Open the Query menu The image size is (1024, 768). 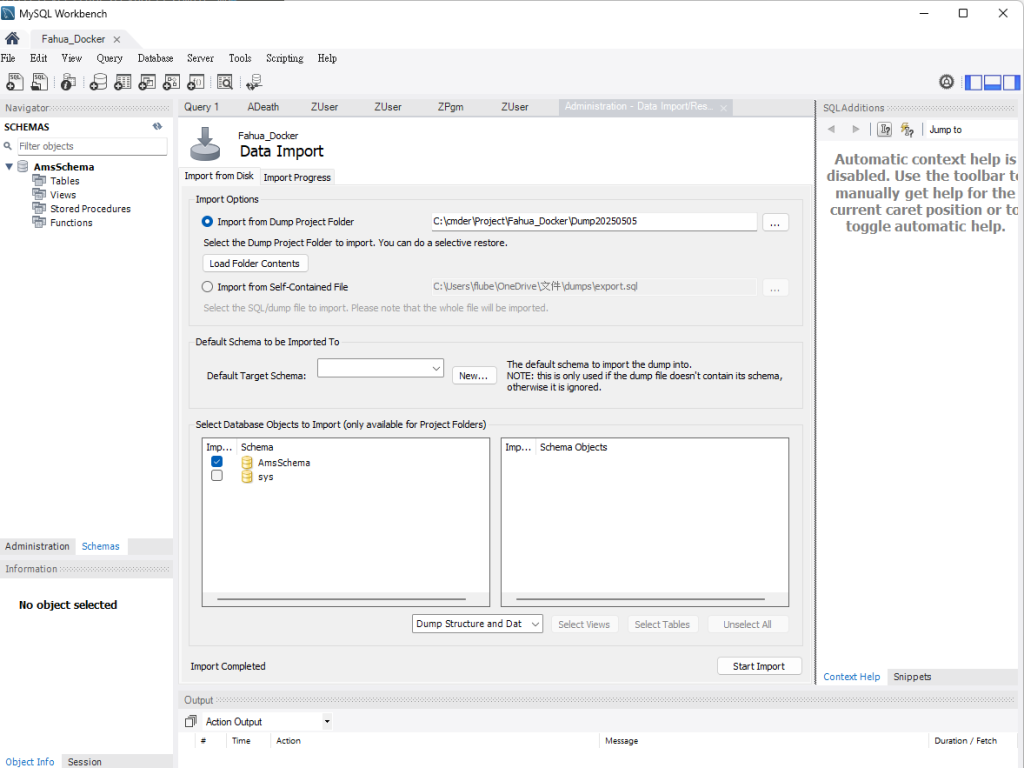(x=110, y=58)
